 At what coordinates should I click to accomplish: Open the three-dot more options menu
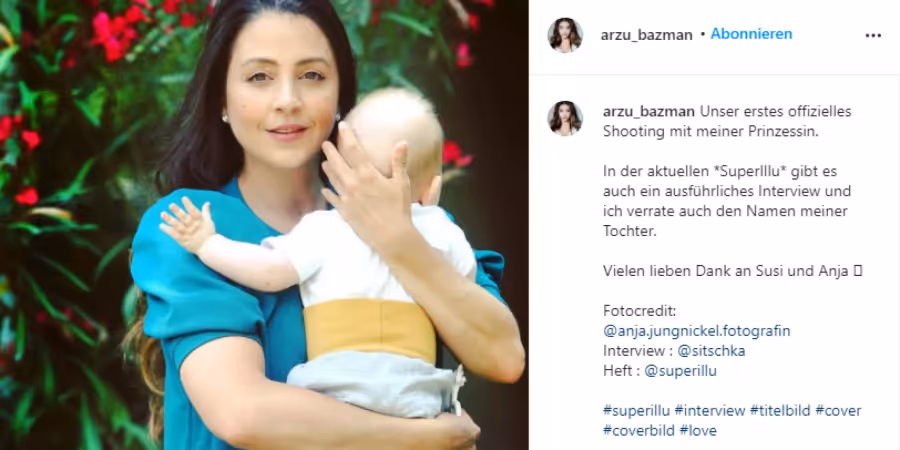pyautogui.click(x=872, y=36)
